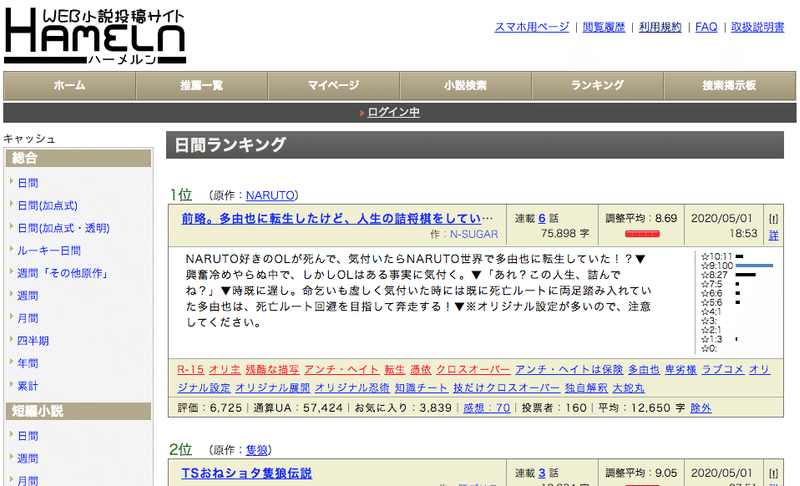The height and width of the screenshot is (486, 800).
Task: Open the first-ranked novel title 前略。多由也に転生
Action: [x=337, y=219]
